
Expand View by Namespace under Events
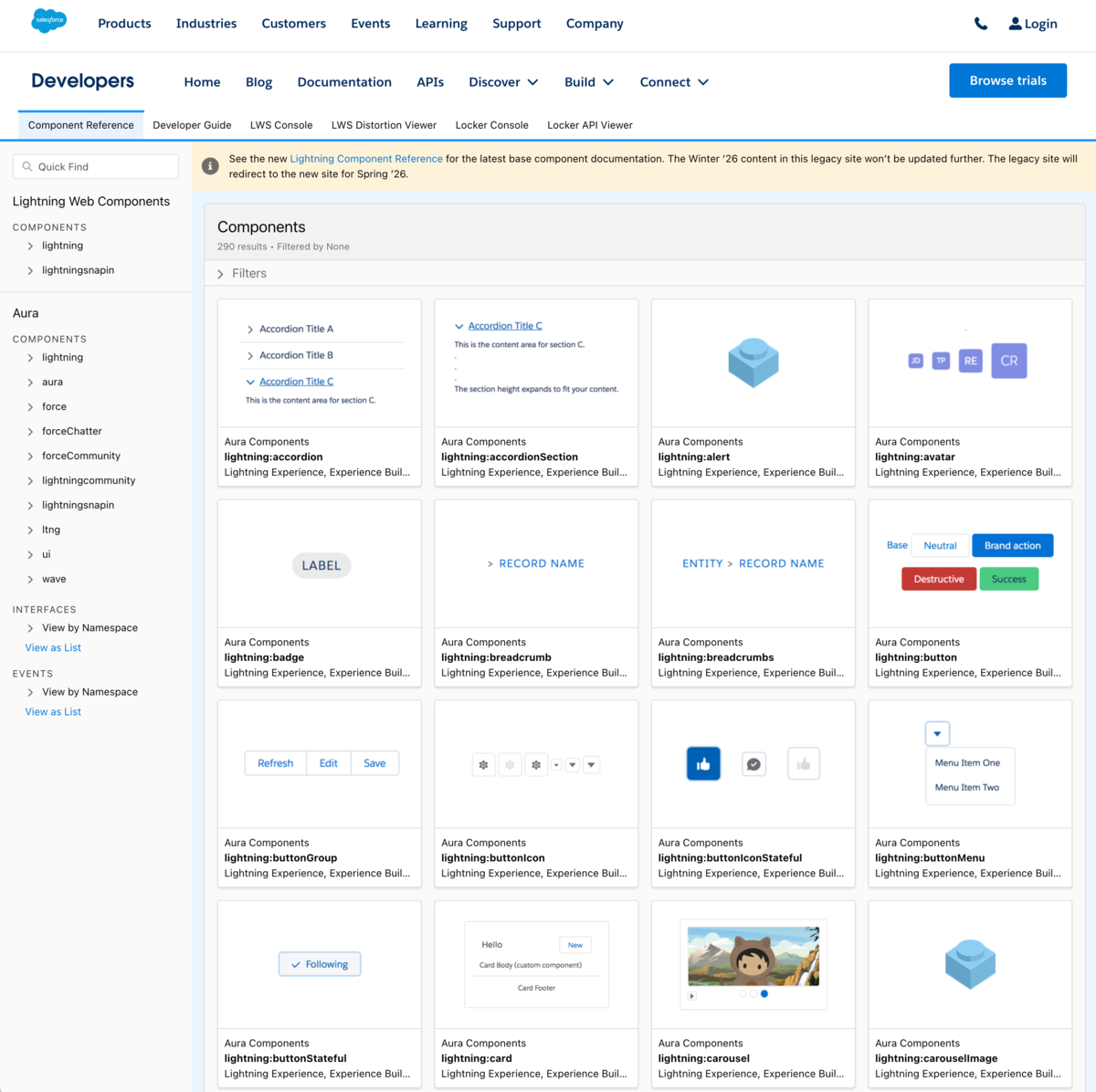30,692
